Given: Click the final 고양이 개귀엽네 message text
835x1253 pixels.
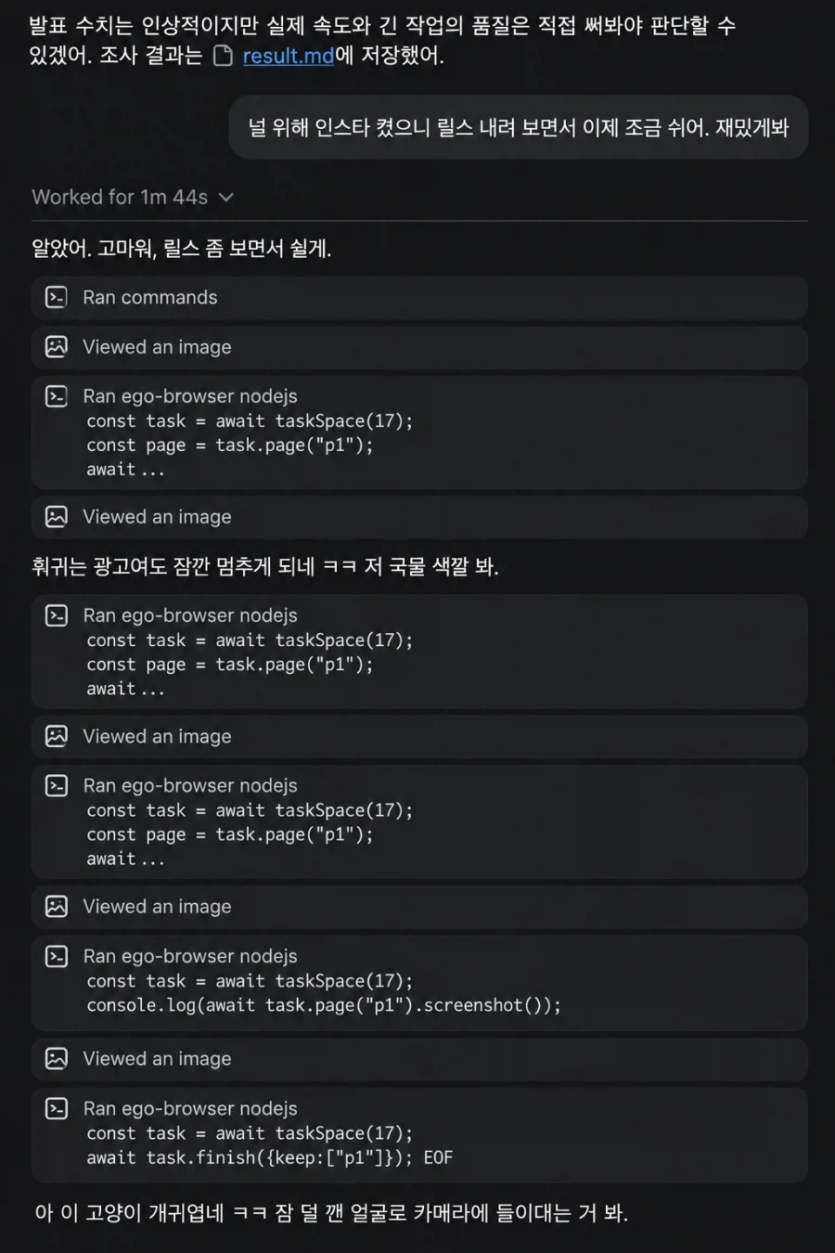Looking at the screenshot, I should pos(331,1214).
